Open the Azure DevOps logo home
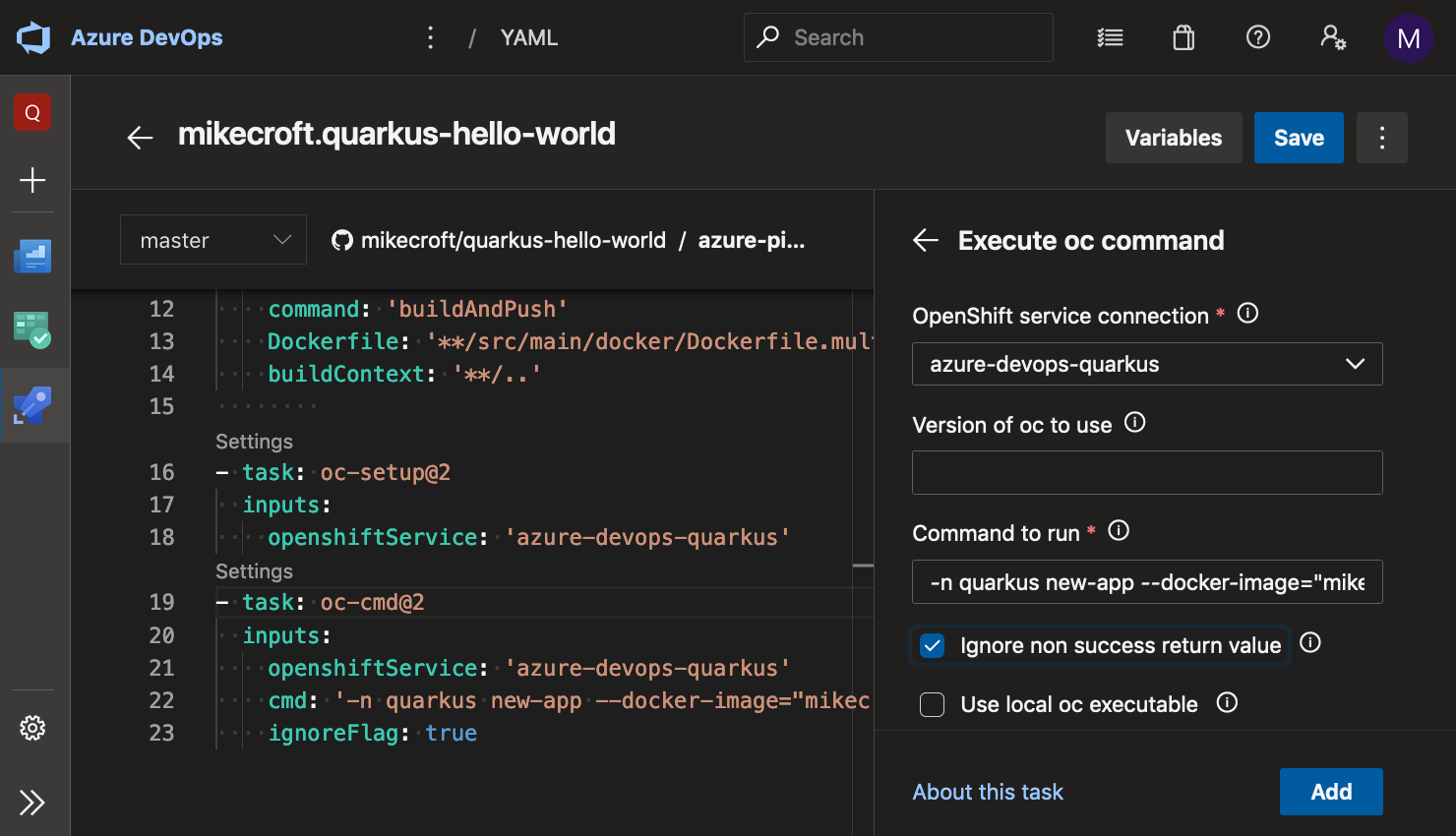Screen dimensions: 1456x836 [x=33, y=37]
